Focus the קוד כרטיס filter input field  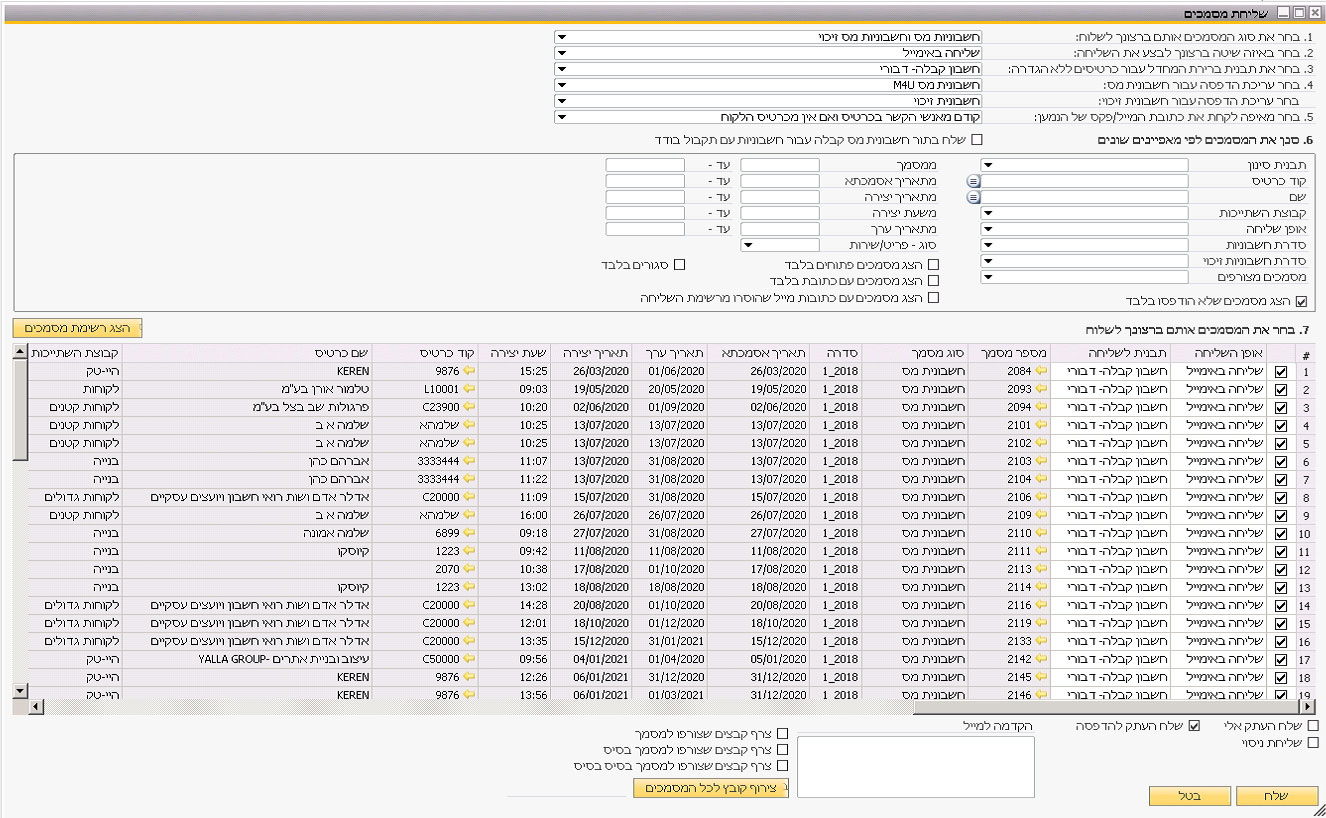1085,181
